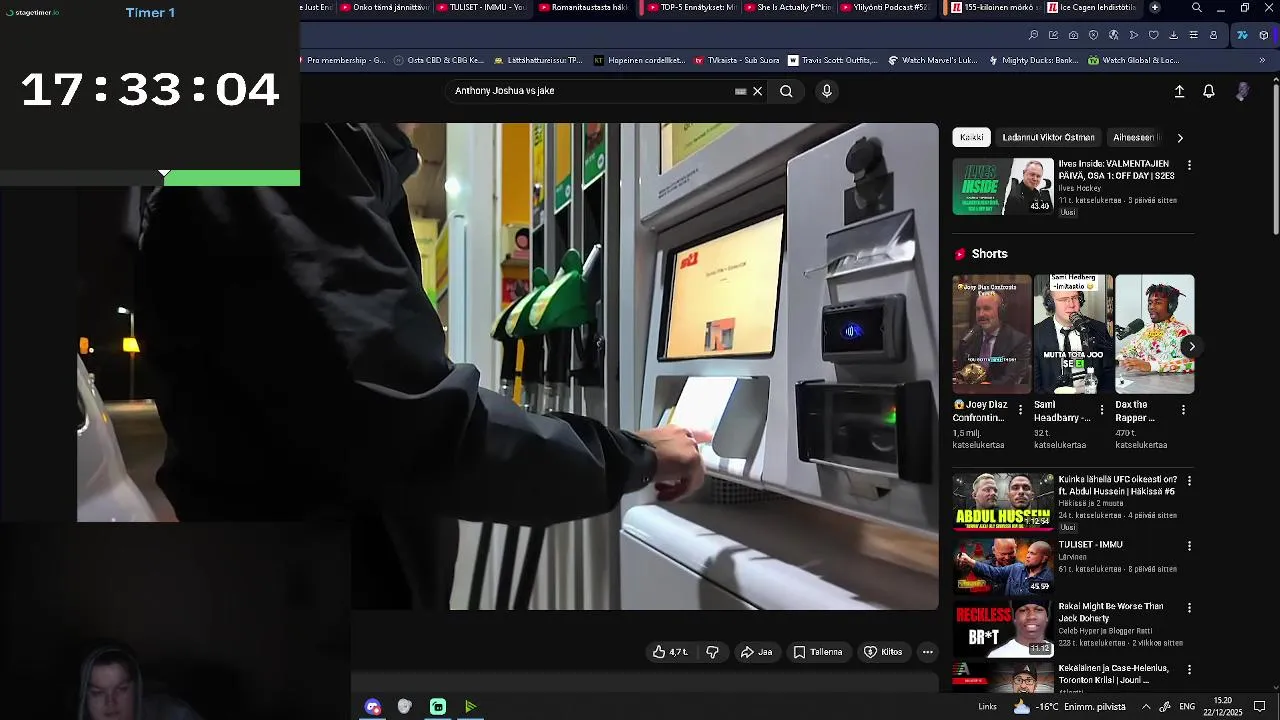Open the purple chat app in taskbar
1280x720 pixels.
[x=373, y=707]
